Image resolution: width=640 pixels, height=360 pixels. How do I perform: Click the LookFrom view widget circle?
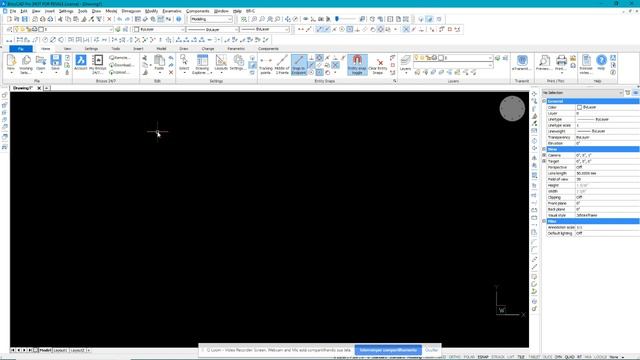pos(512,109)
